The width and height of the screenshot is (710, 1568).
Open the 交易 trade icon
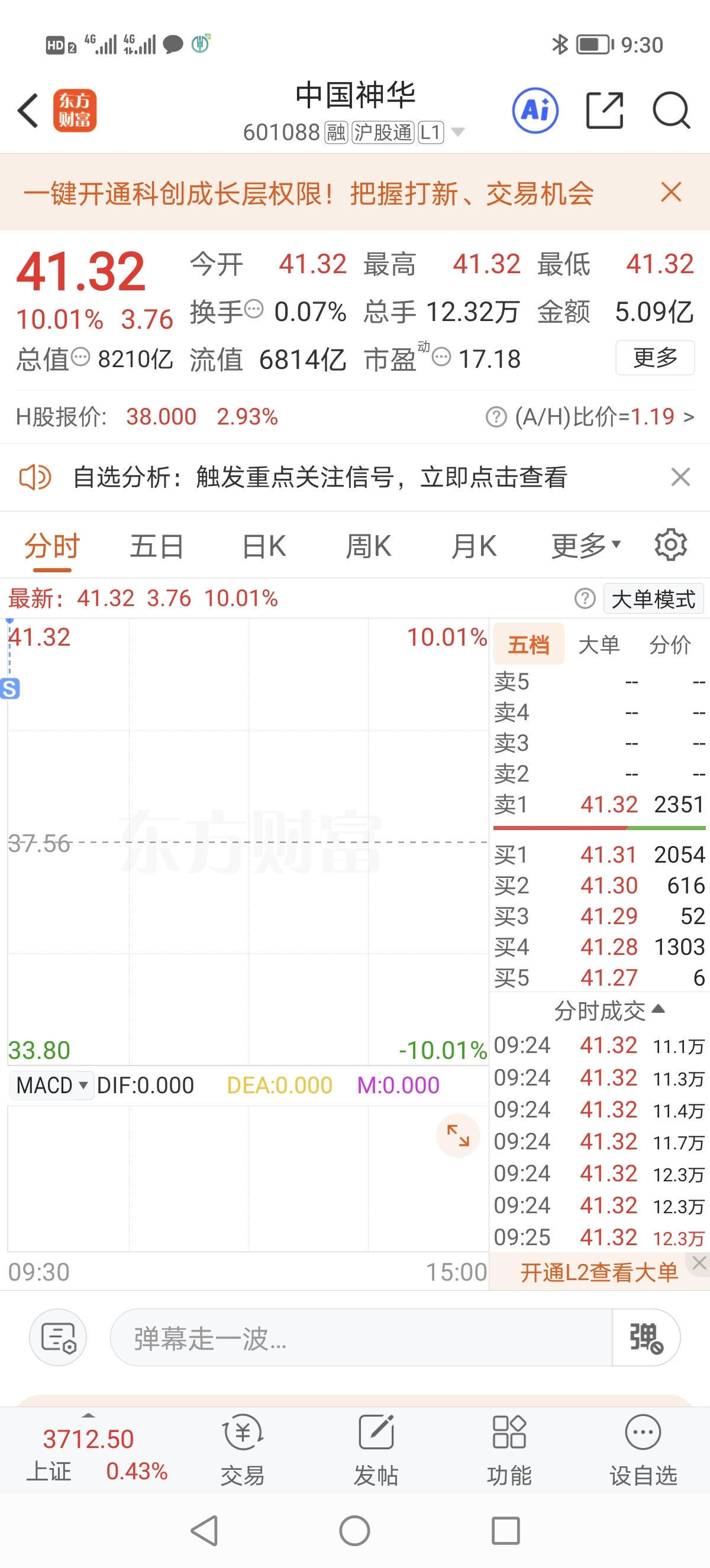(x=243, y=1450)
